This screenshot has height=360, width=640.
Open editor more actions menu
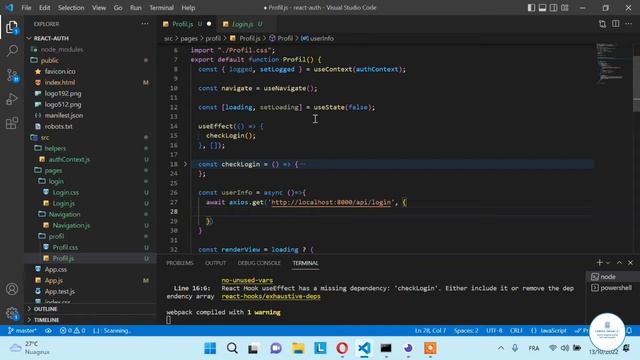[x=629, y=24]
